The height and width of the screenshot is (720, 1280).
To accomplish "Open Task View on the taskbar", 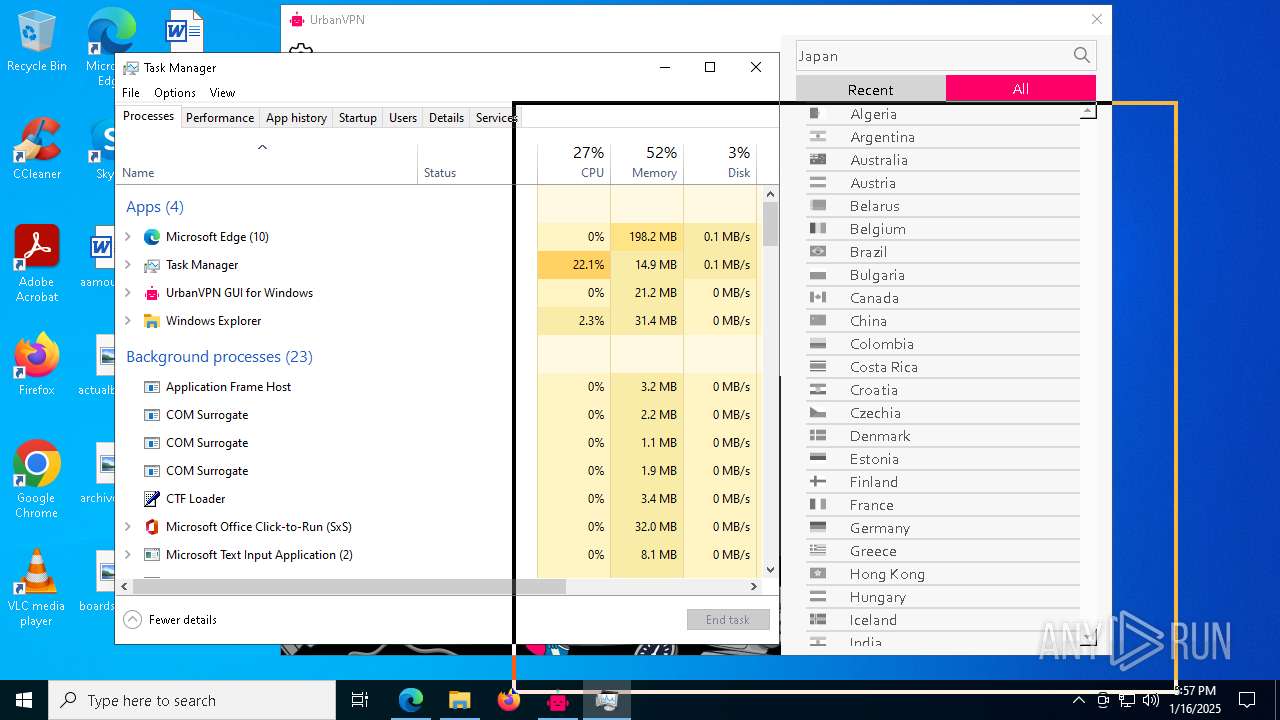I will pyautogui.click(x=360, y=700).
